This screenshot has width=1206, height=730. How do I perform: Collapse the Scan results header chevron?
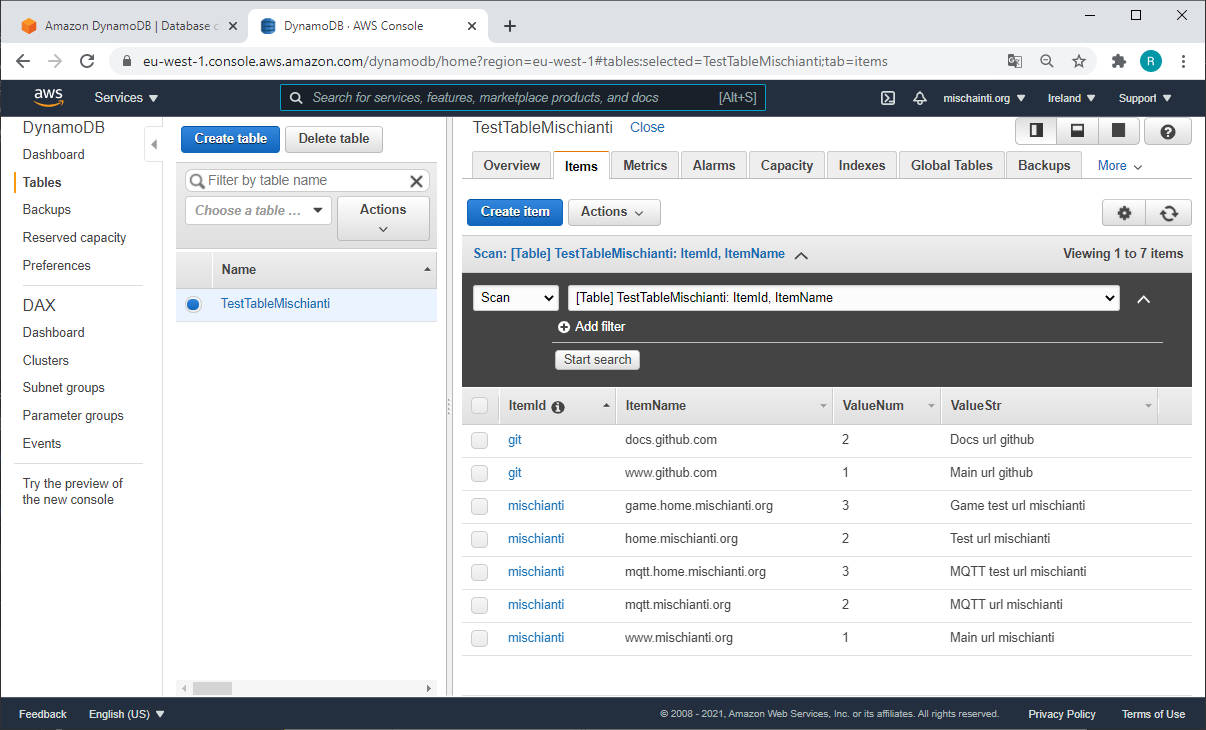point(800,254)
